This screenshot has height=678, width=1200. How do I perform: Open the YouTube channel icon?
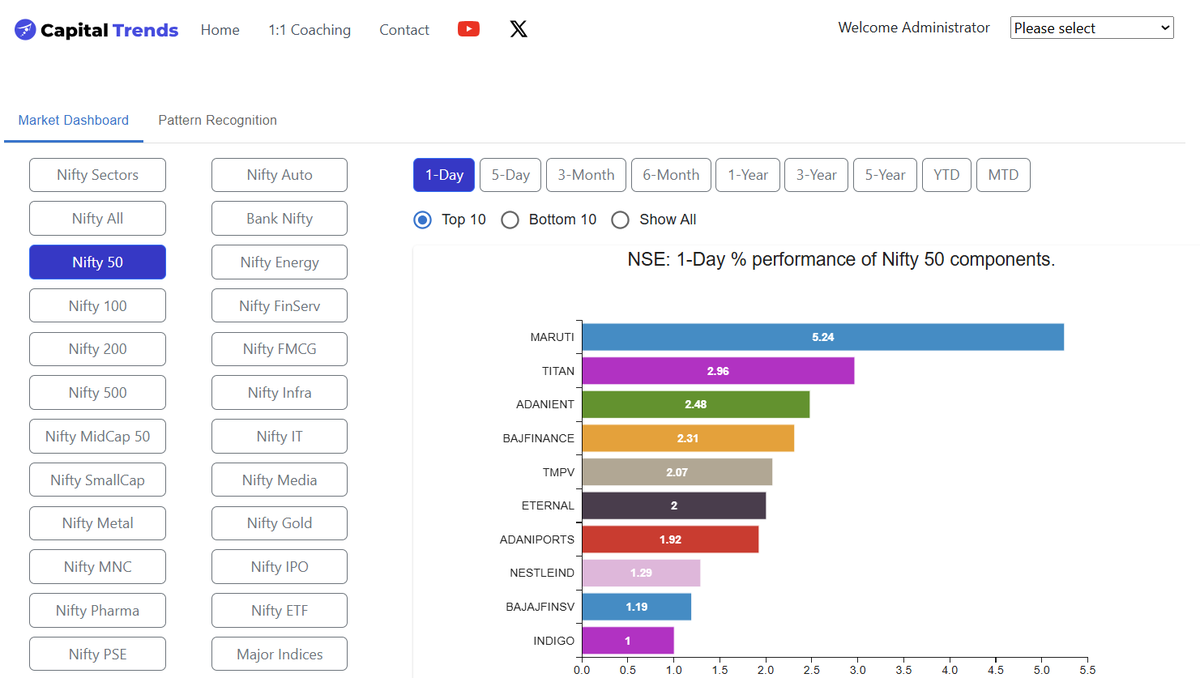pos(468,29)
